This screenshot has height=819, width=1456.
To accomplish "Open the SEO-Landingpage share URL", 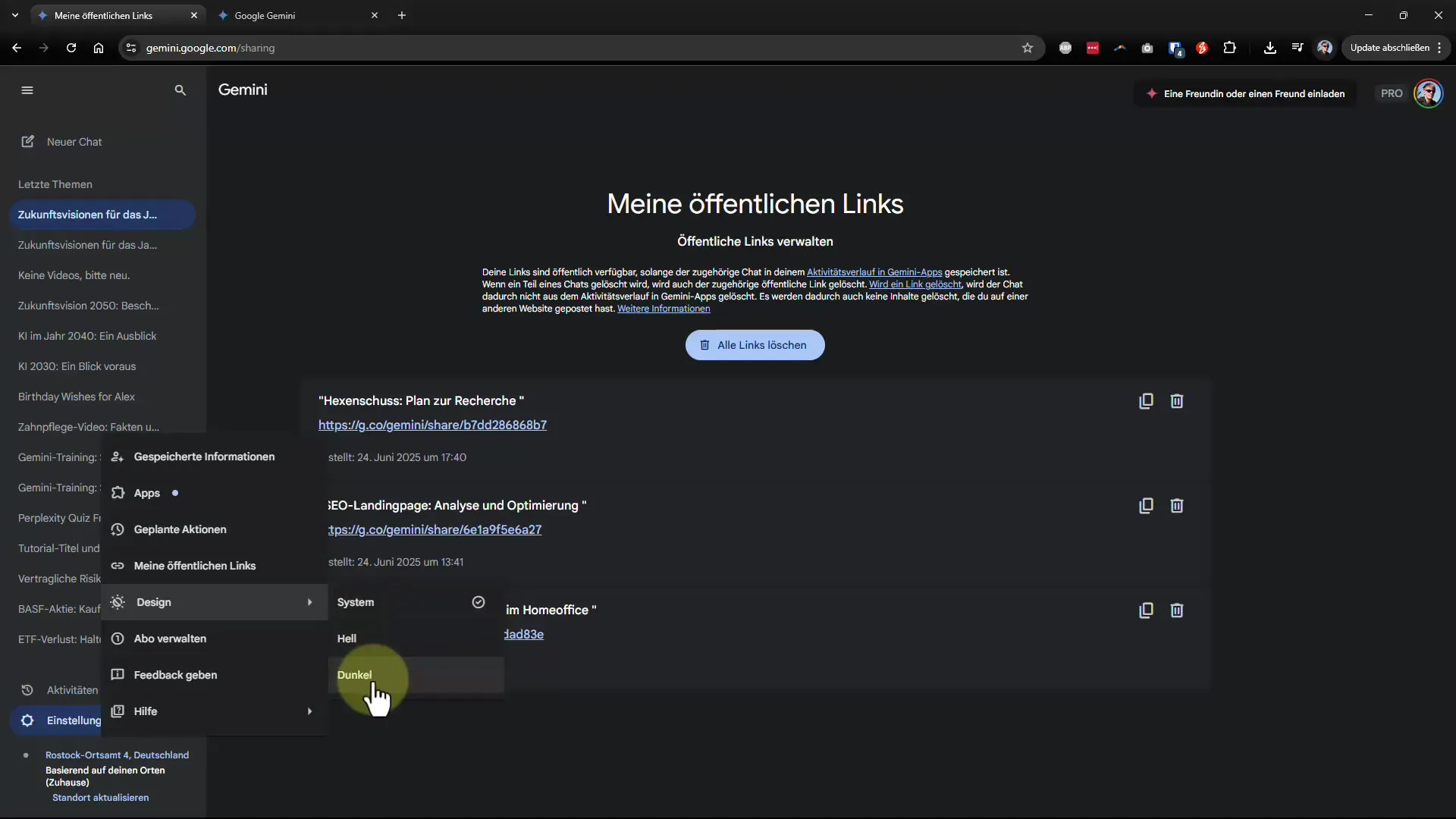I will tap(435, 529).
